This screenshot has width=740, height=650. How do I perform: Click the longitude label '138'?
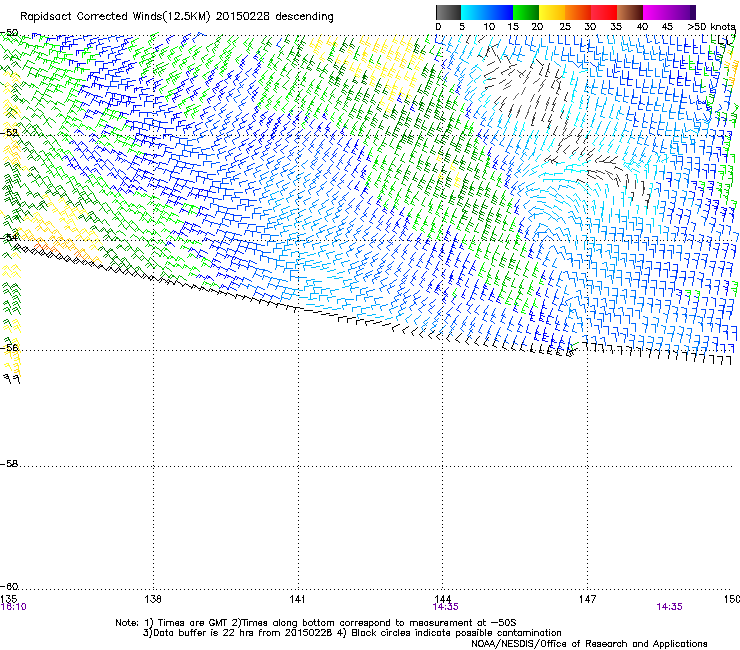click(153, 599)
